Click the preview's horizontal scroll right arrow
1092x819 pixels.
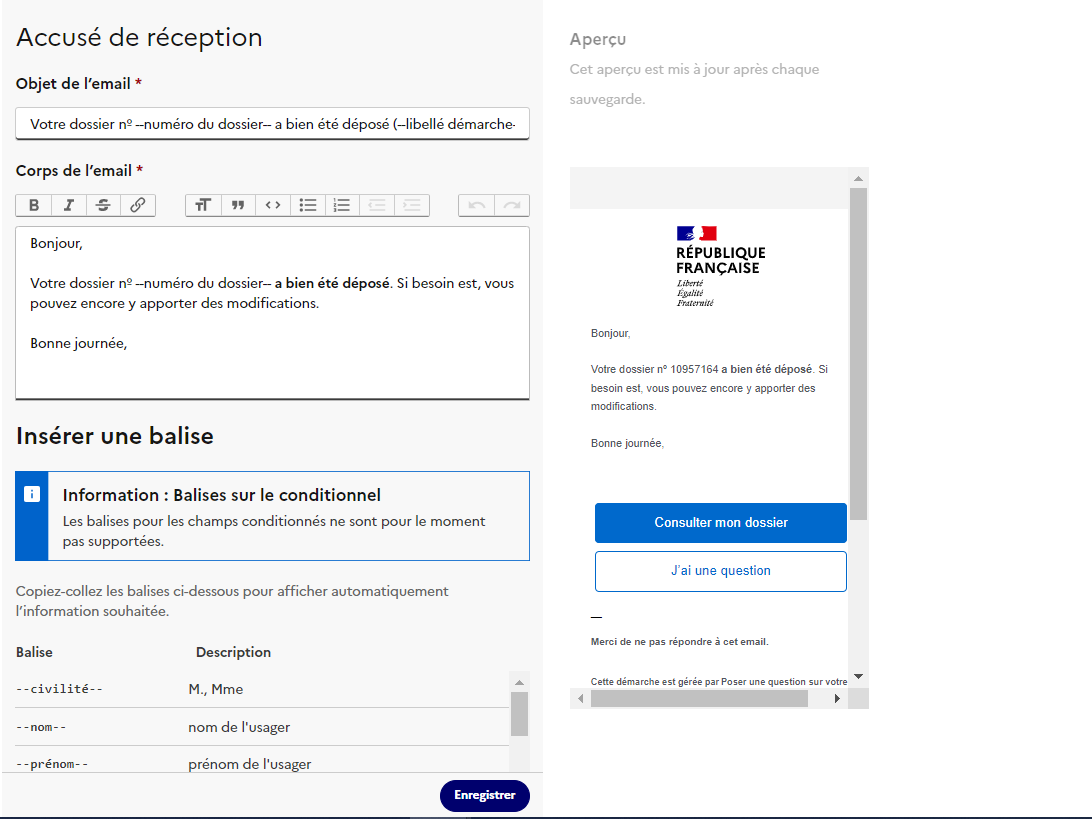tap(838, 698)
